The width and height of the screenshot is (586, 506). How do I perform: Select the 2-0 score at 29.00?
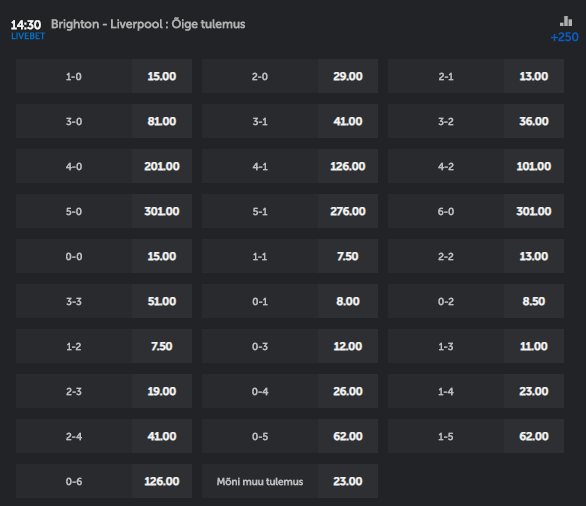(x=290, y=76)
